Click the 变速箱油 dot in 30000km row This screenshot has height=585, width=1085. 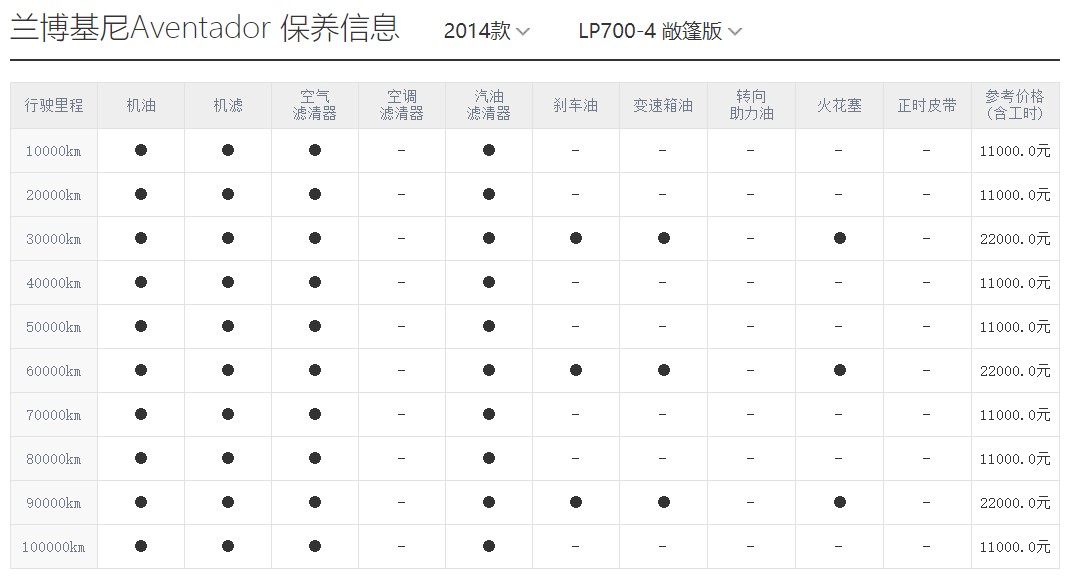tap(664, 238)
